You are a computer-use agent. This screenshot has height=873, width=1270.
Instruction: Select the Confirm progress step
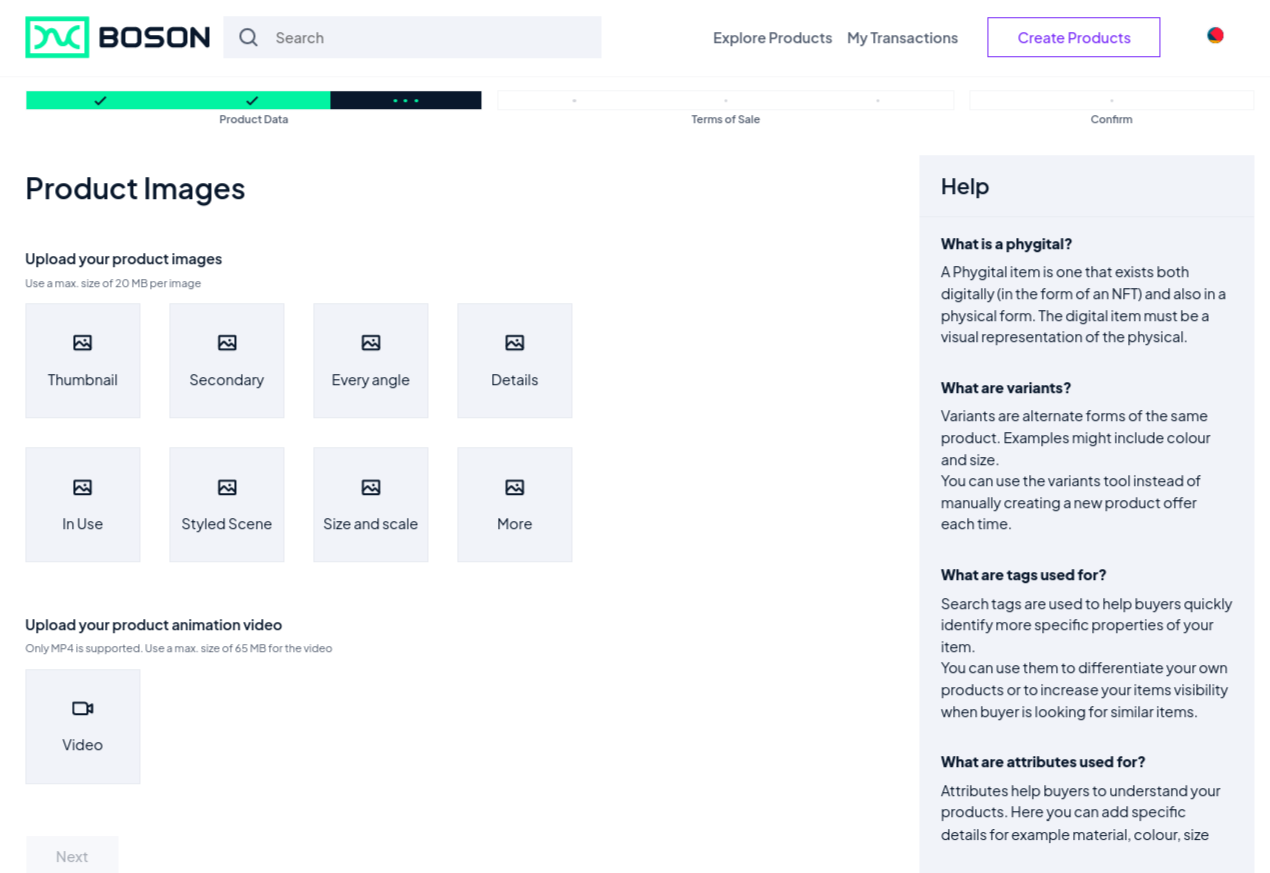1111,101
